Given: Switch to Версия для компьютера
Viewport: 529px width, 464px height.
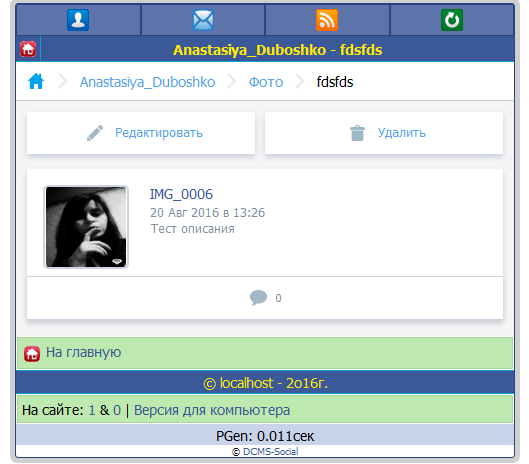Looking at the screenshot, I should point(212,410).
